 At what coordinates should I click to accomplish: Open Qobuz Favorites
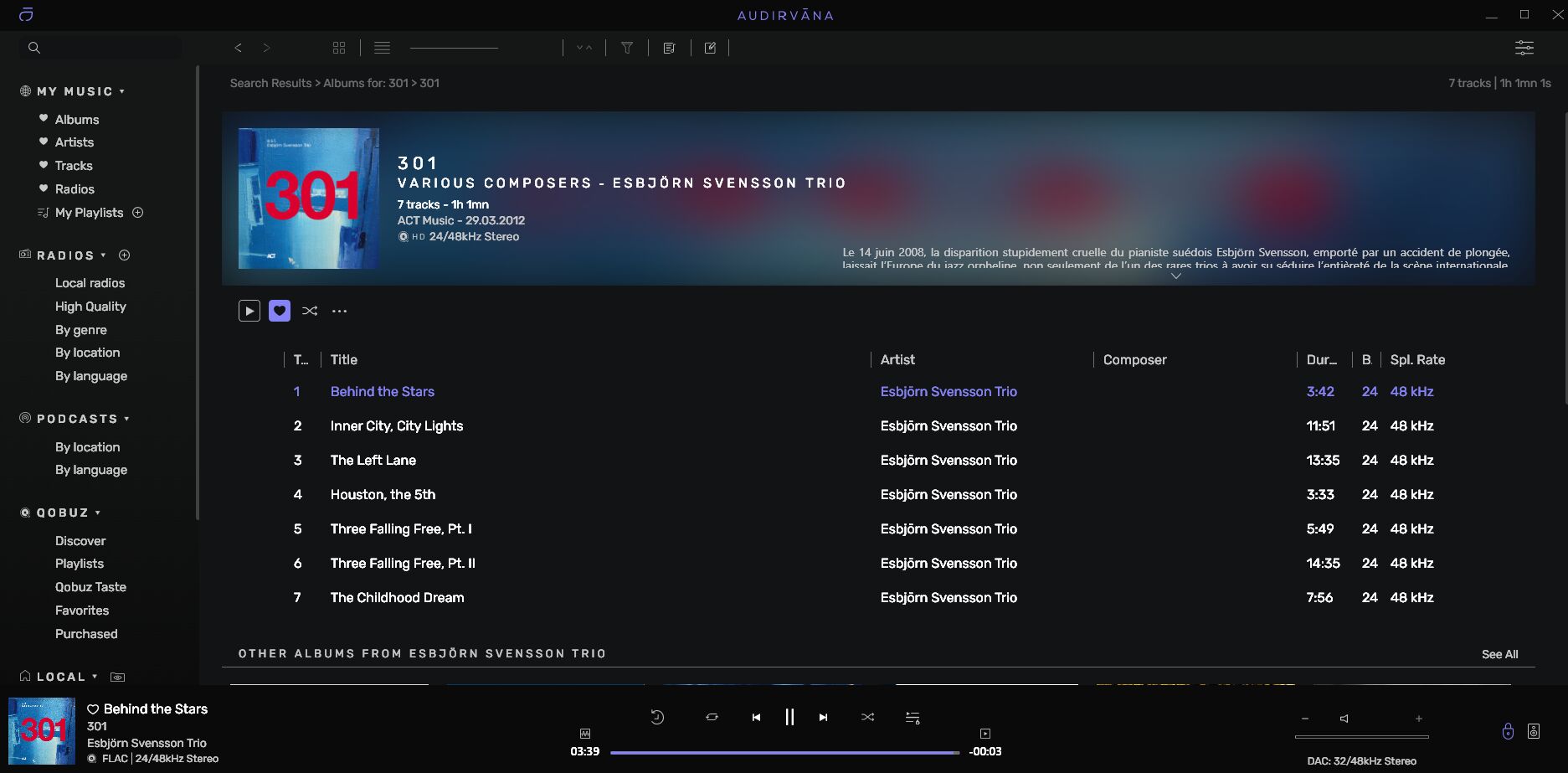pyautogui.click(x=82, y=611)
